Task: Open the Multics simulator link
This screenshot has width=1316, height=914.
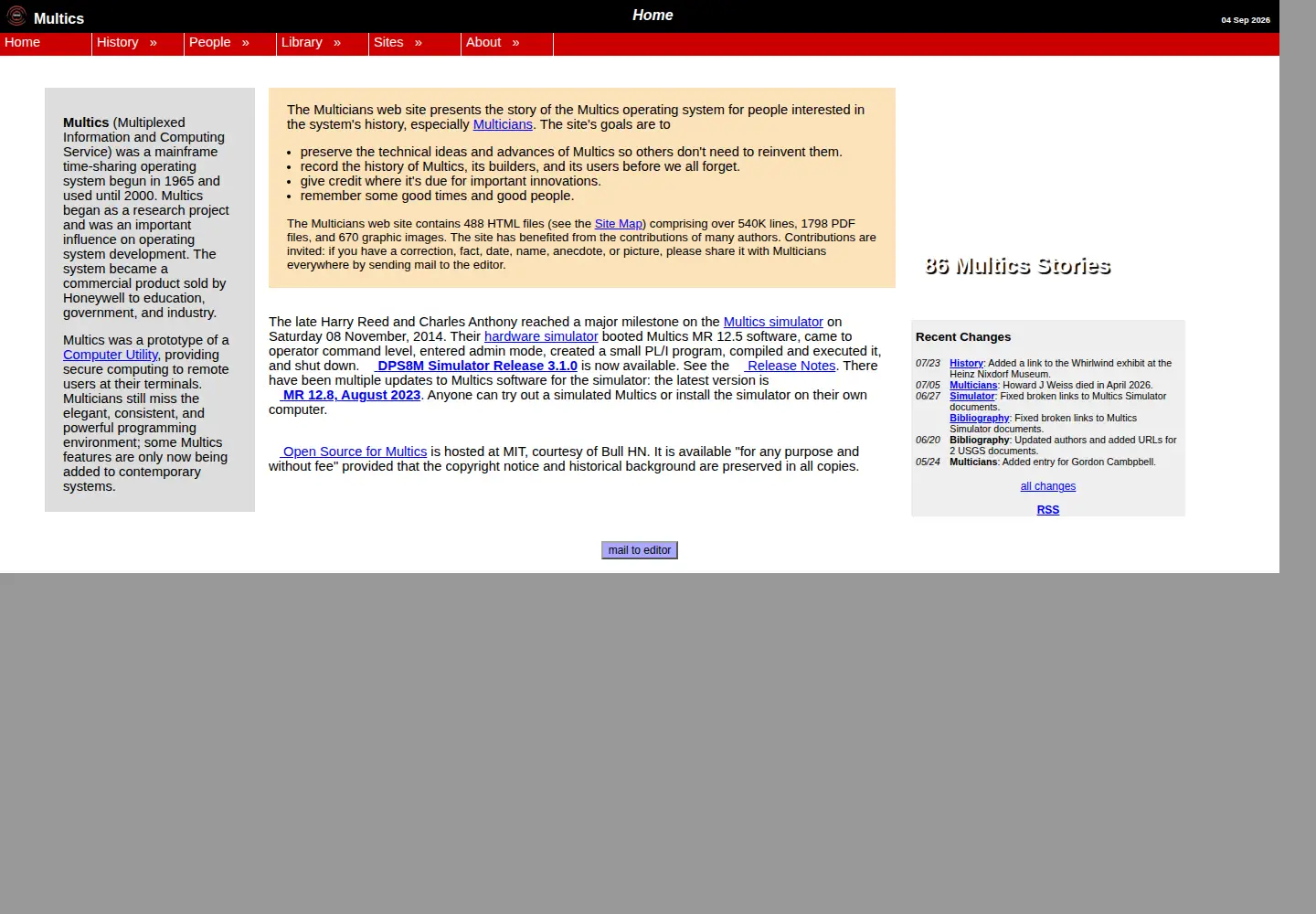Action: [x=773, y=322]
